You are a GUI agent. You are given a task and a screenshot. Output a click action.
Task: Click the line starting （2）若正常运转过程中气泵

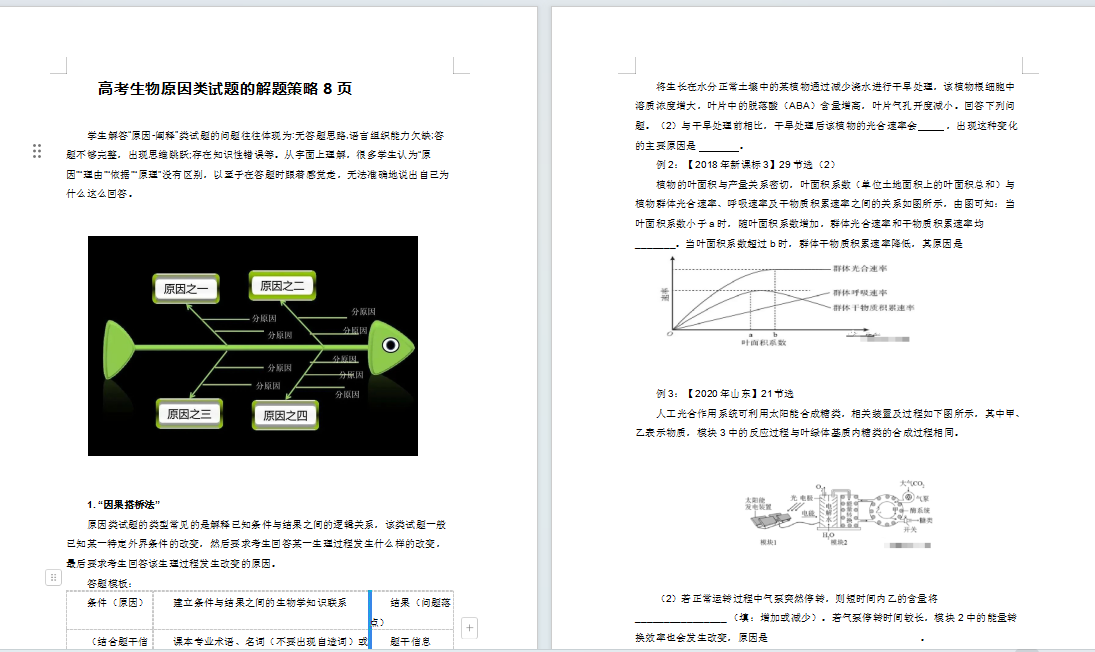click(798, 599)
